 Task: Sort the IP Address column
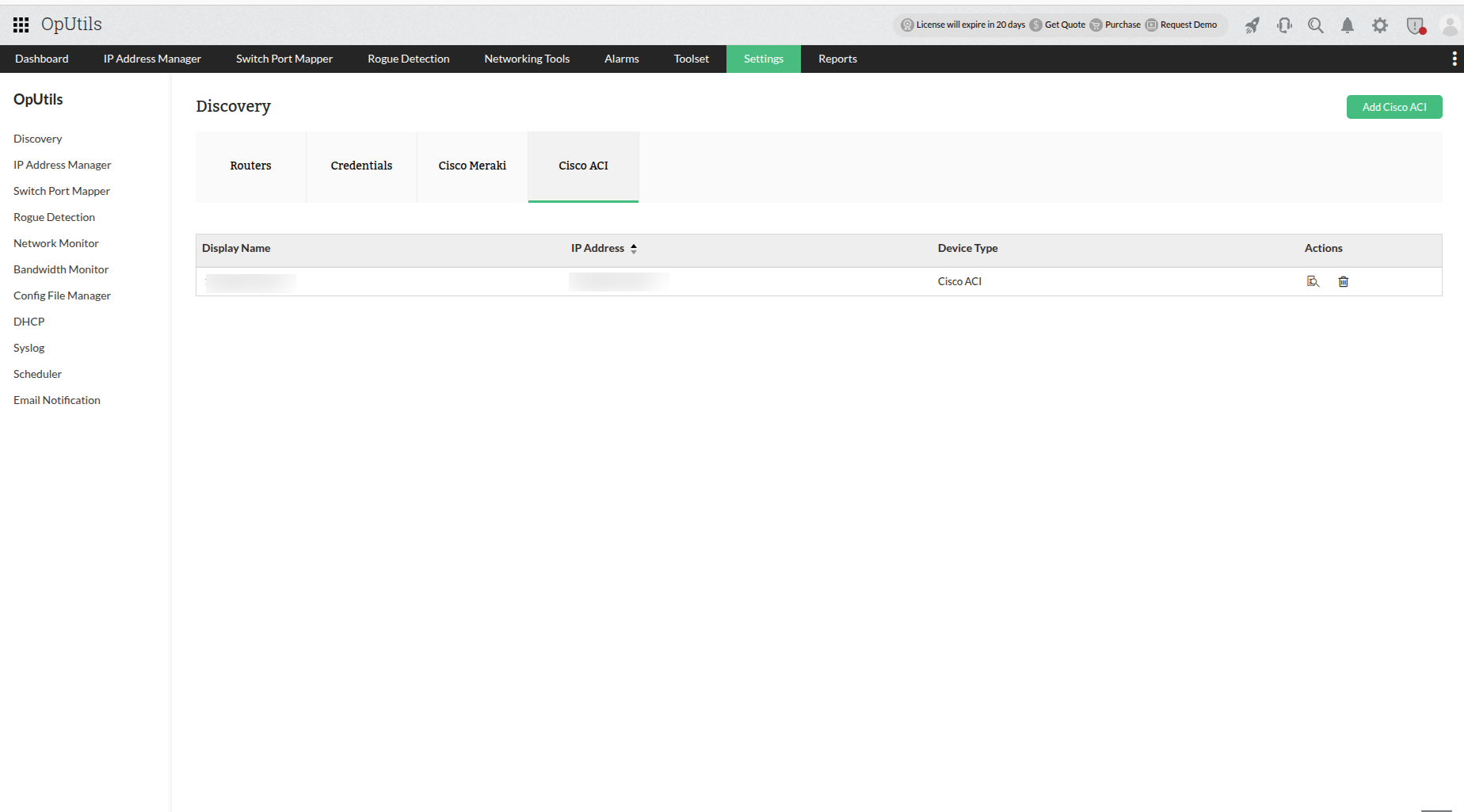coord(633,248)
